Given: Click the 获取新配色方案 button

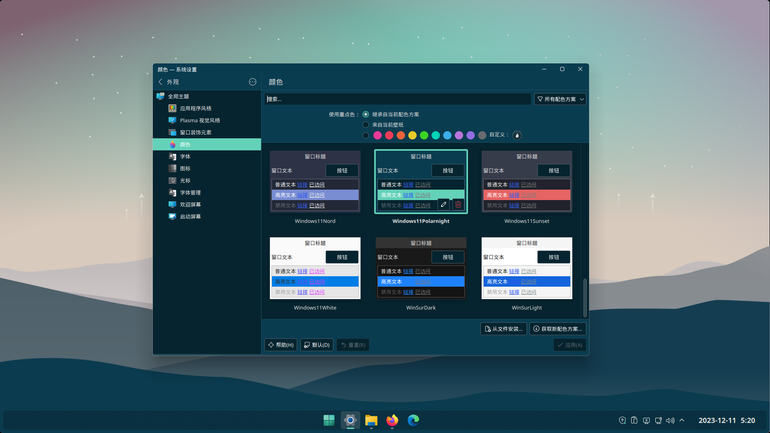Looking at the screenshot, I should [x=558, y=329].
